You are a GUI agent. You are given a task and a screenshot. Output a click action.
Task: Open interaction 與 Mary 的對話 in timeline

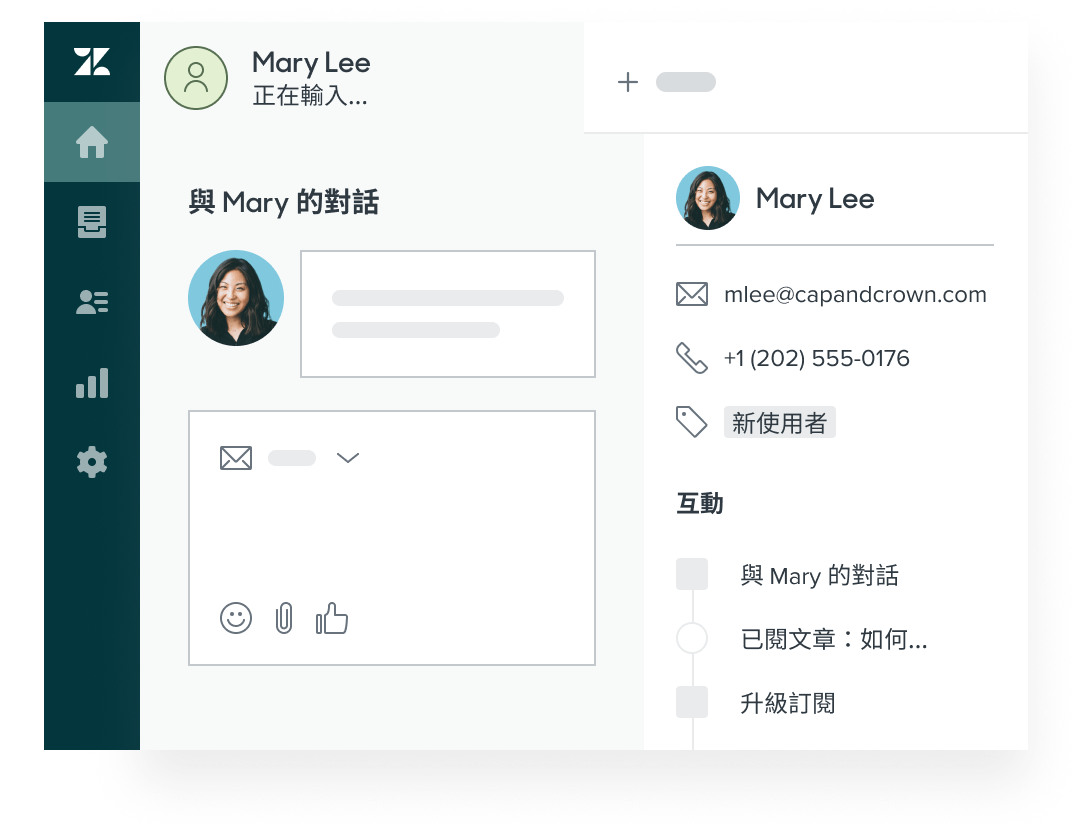click(x=819, y=575)
